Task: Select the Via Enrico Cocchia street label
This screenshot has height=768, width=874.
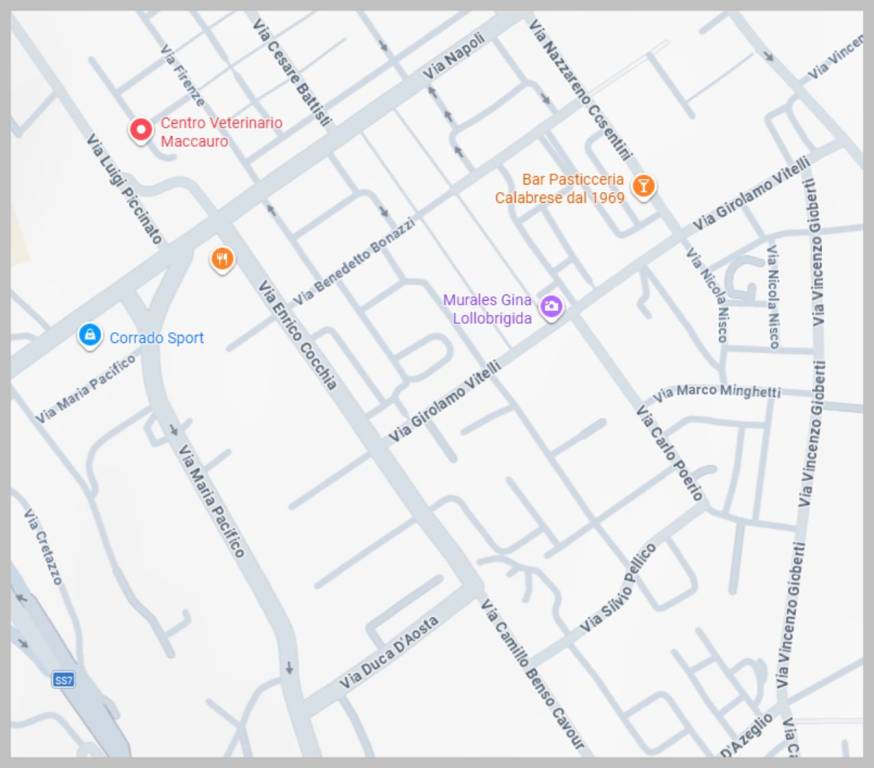Action: 297,334
